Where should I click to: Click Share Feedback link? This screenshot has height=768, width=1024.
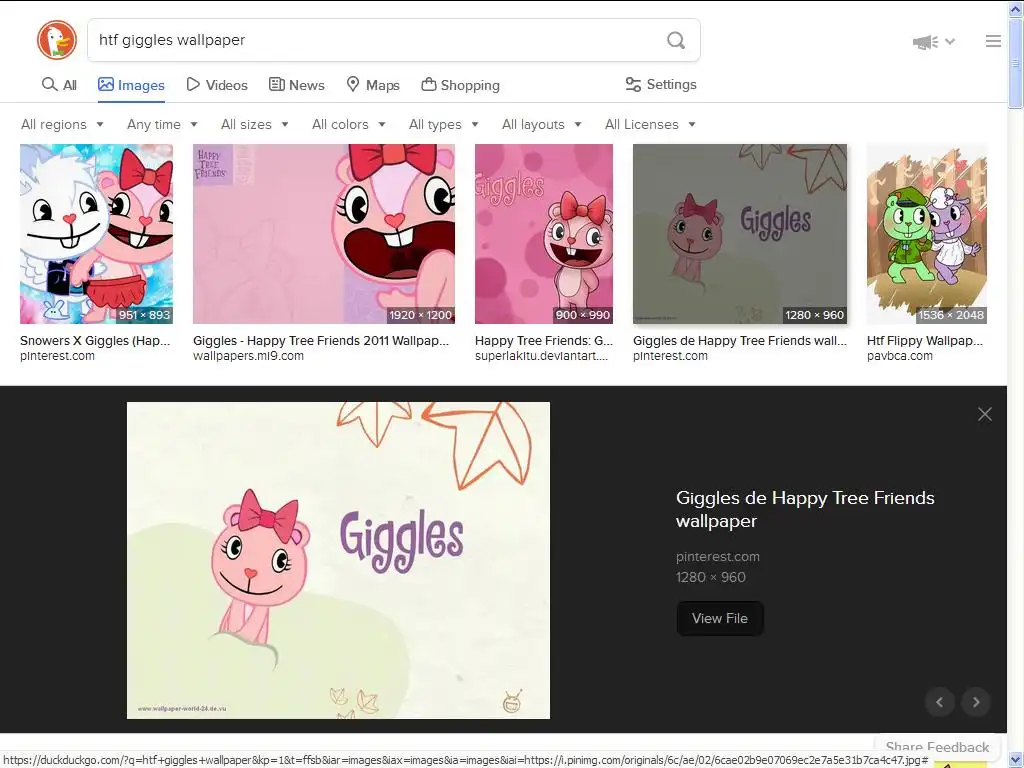tap(937, 747)
